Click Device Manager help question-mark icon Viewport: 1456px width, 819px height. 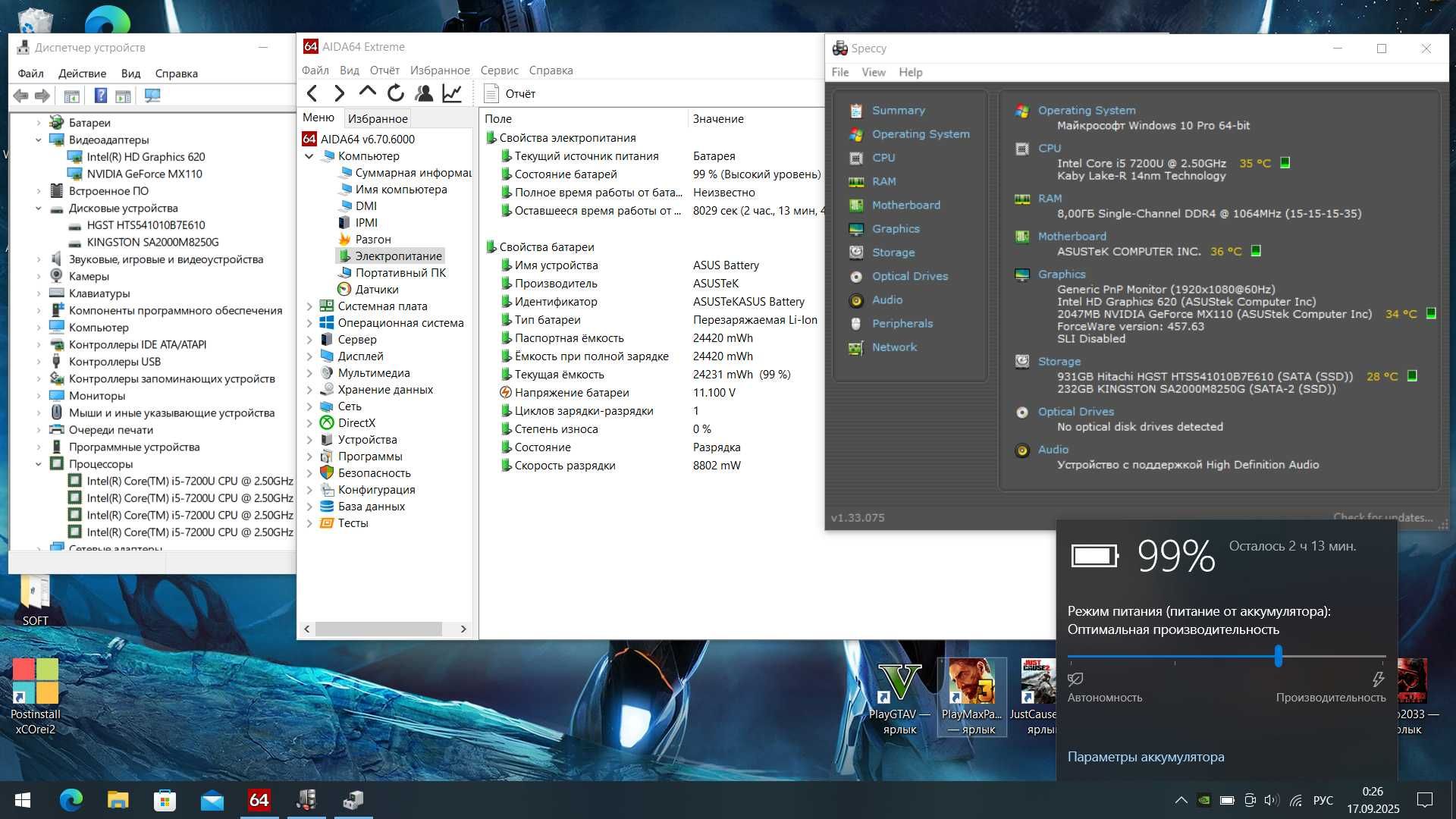(x=100, y=96)
